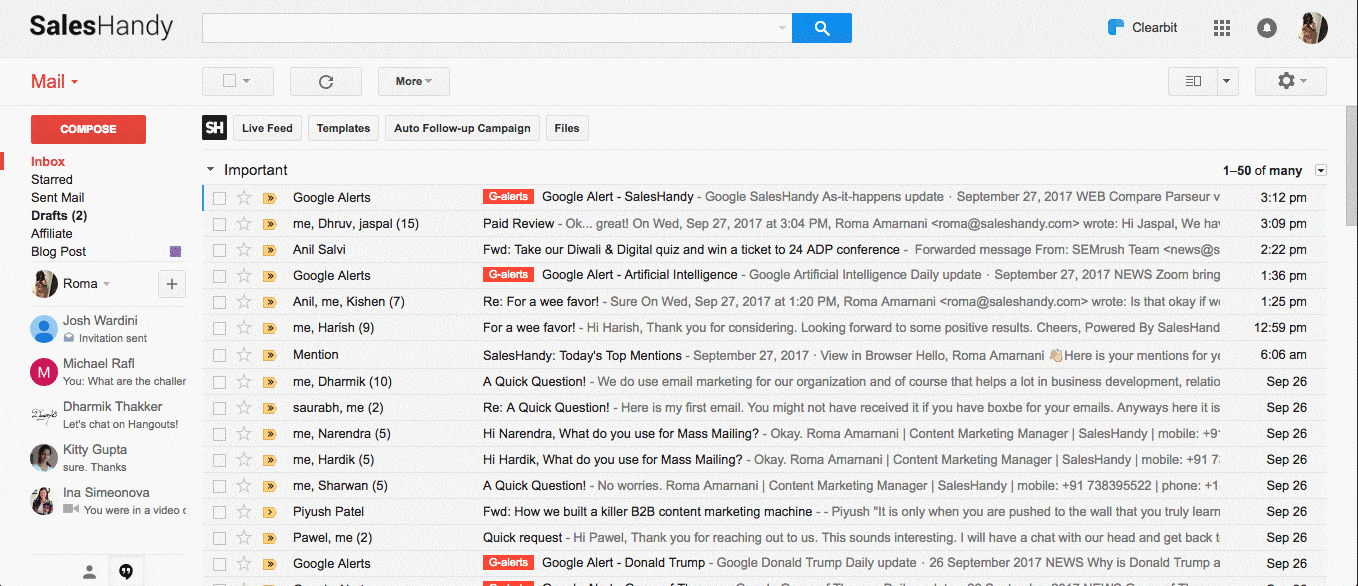The width and height of the screenshot is (1358, 586).
Task: Open the Sent Mail folder
Action: [x=58, y=198]
